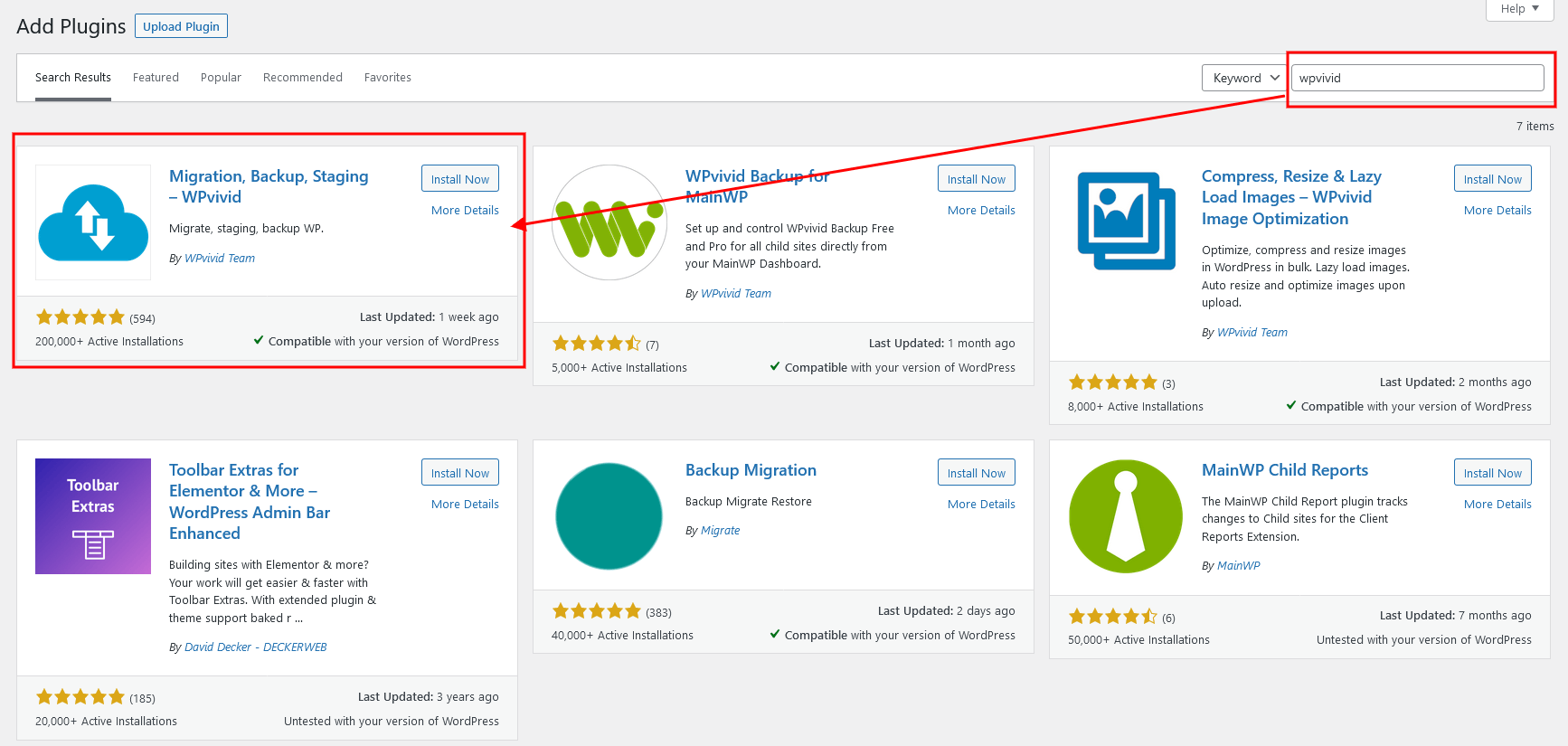Switch to the Favorites tab
The image size is (1568, 746).
pyautogui.click(x=388, y=78)
